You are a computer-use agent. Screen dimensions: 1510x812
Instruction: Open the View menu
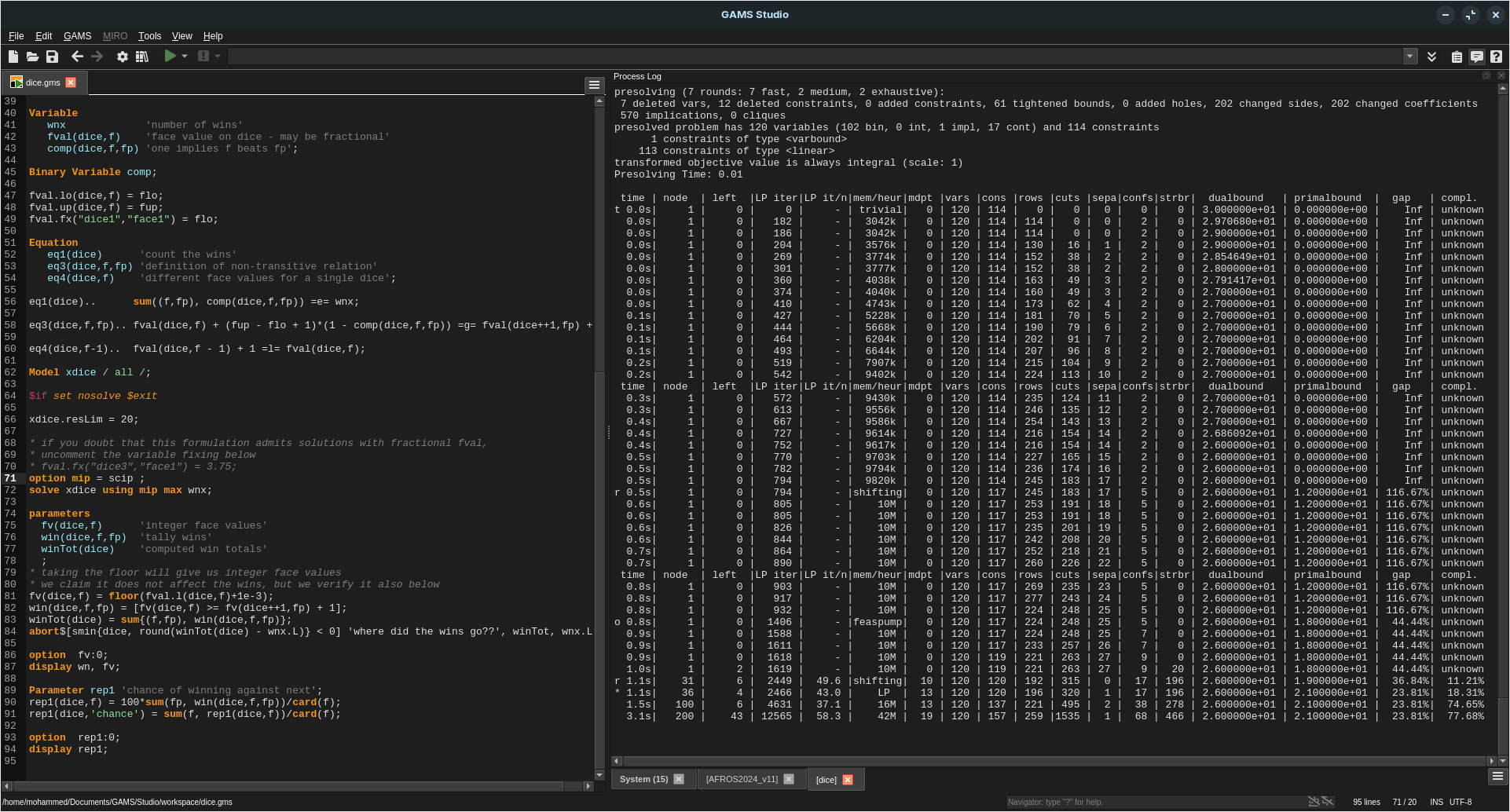[x=182, y=36]
